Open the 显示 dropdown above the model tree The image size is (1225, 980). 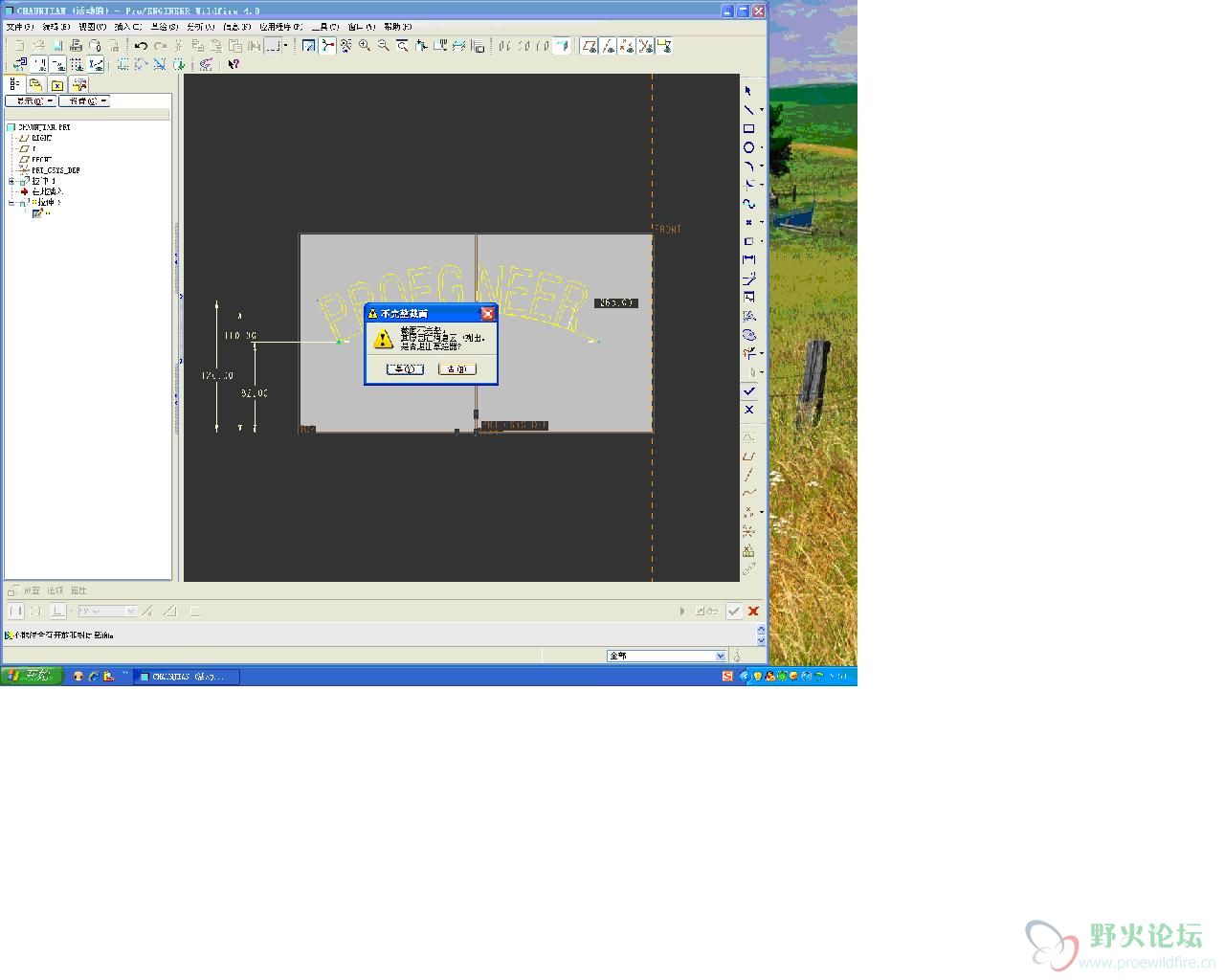(31, 100)
